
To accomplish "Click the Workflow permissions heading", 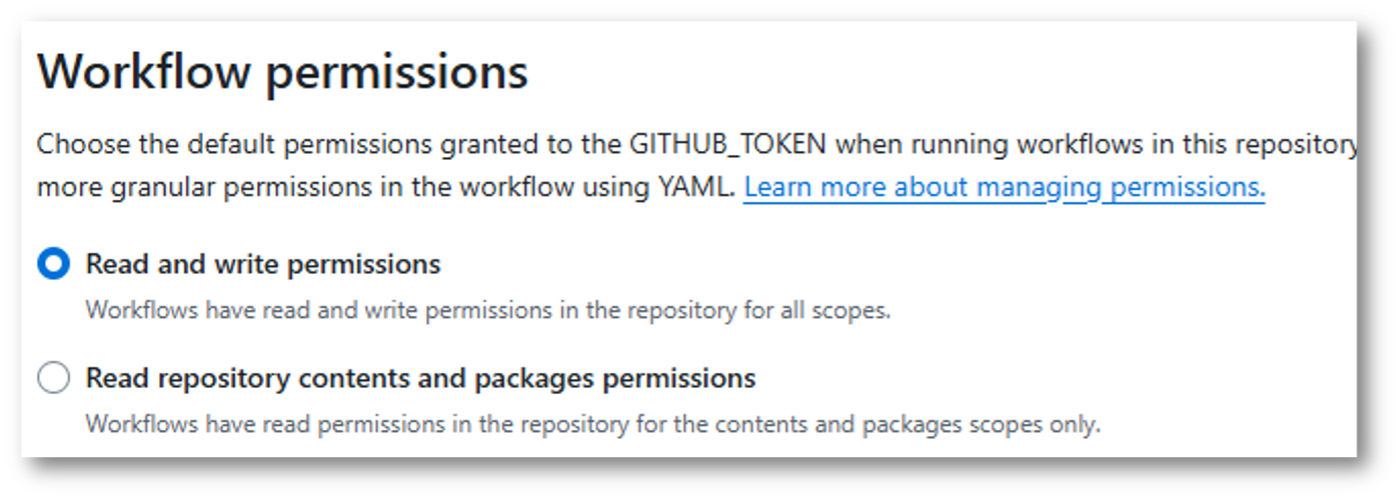I will click(282, 73).
